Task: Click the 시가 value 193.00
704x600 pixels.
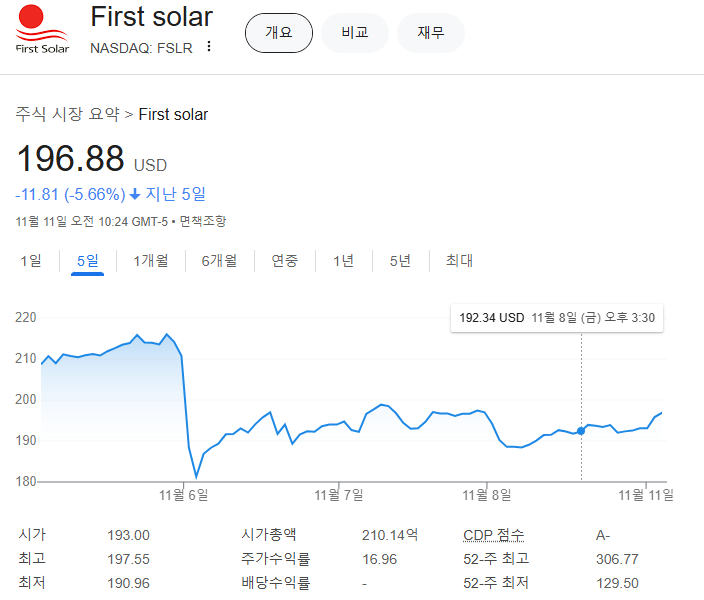Action: tap(128, 535)
